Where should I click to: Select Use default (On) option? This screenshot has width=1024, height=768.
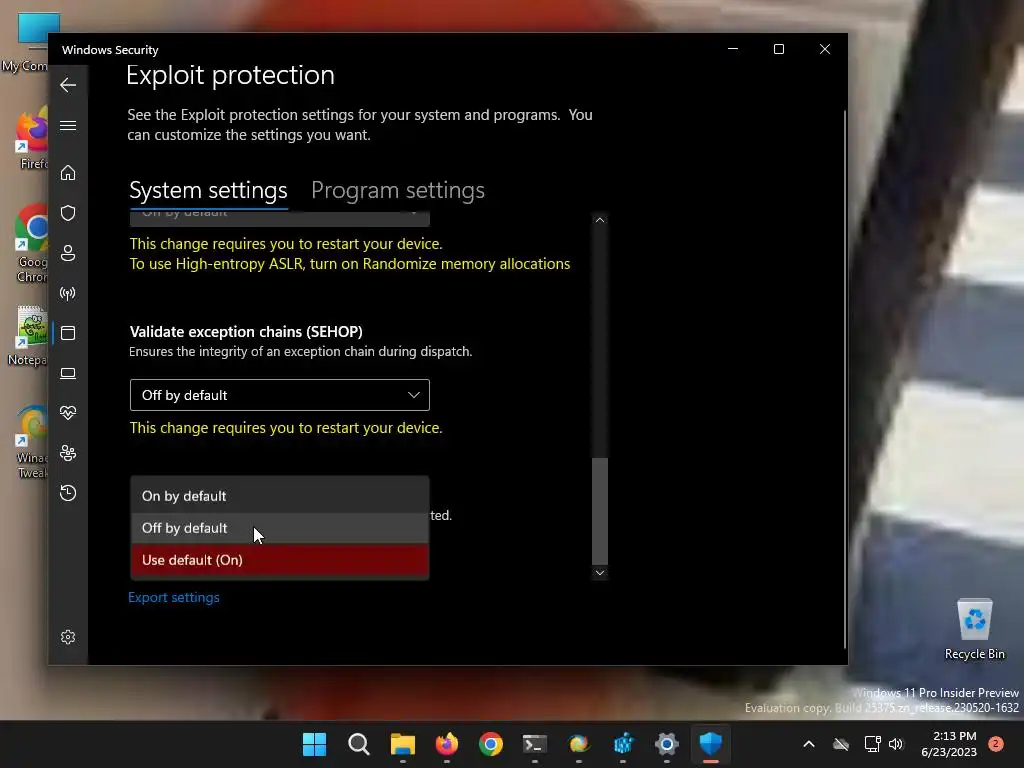[280, 560]
